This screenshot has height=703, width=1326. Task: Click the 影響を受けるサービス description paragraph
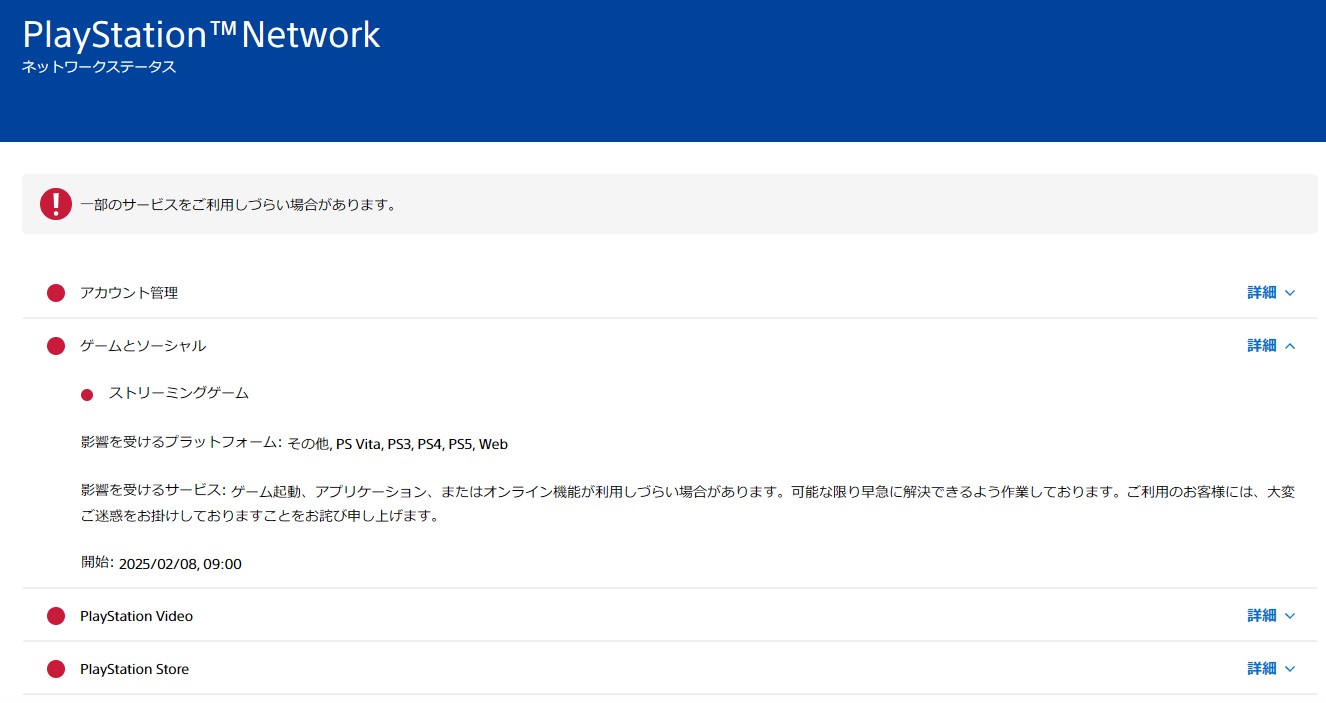(x=688, y=504)
